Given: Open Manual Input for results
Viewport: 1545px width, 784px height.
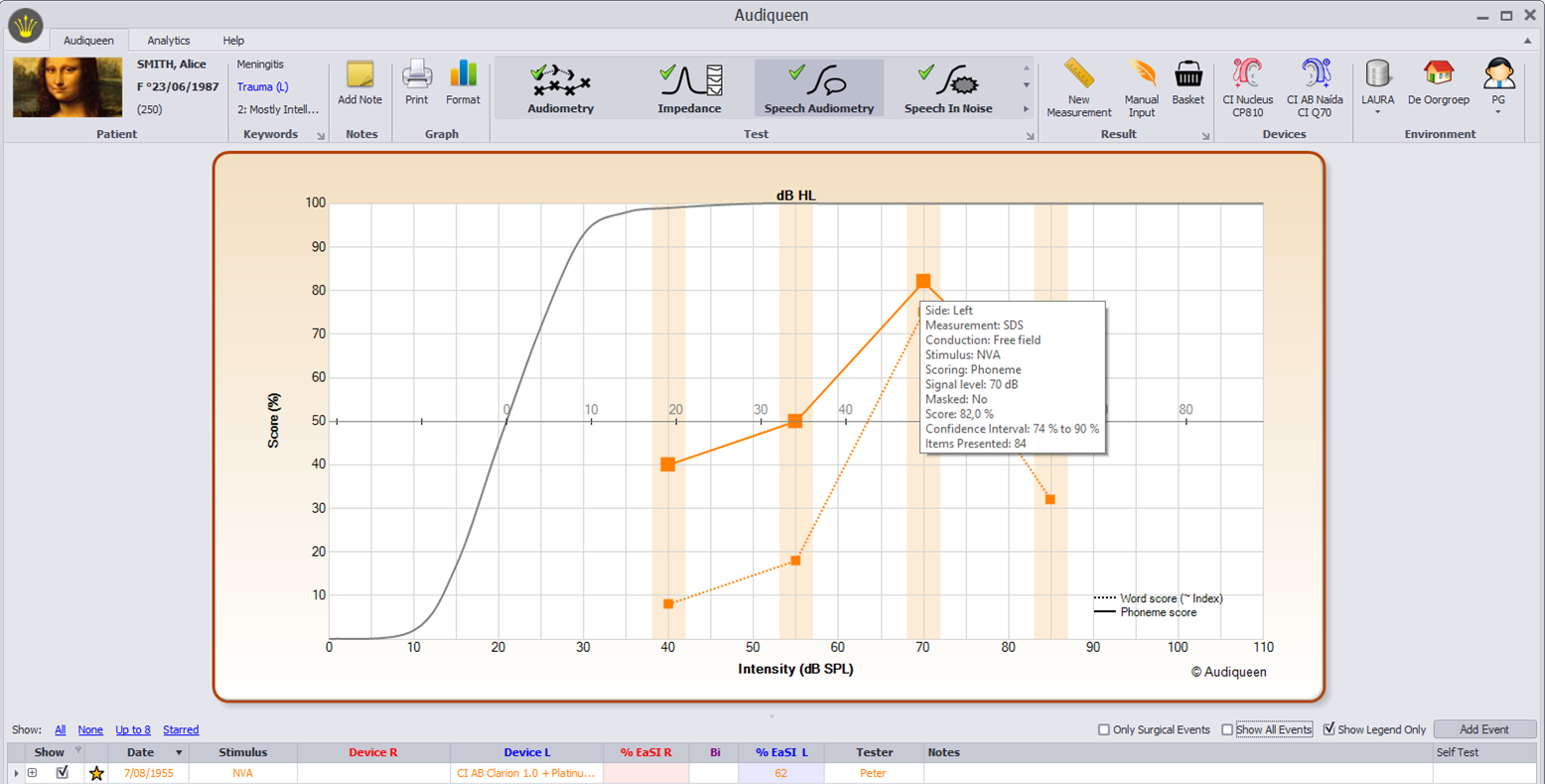Looking at the screenshot, I should coord(1141,87).
